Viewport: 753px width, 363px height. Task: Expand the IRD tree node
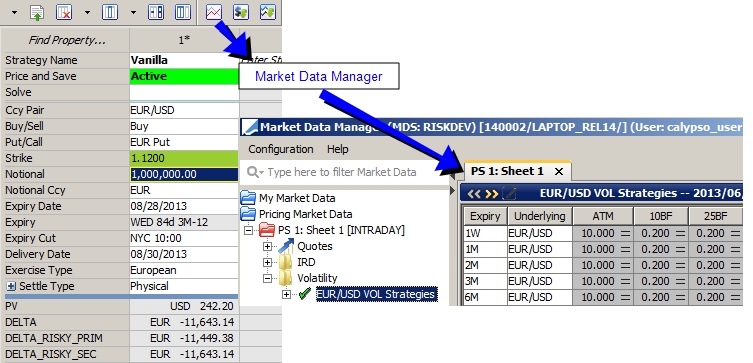[267, 263]
